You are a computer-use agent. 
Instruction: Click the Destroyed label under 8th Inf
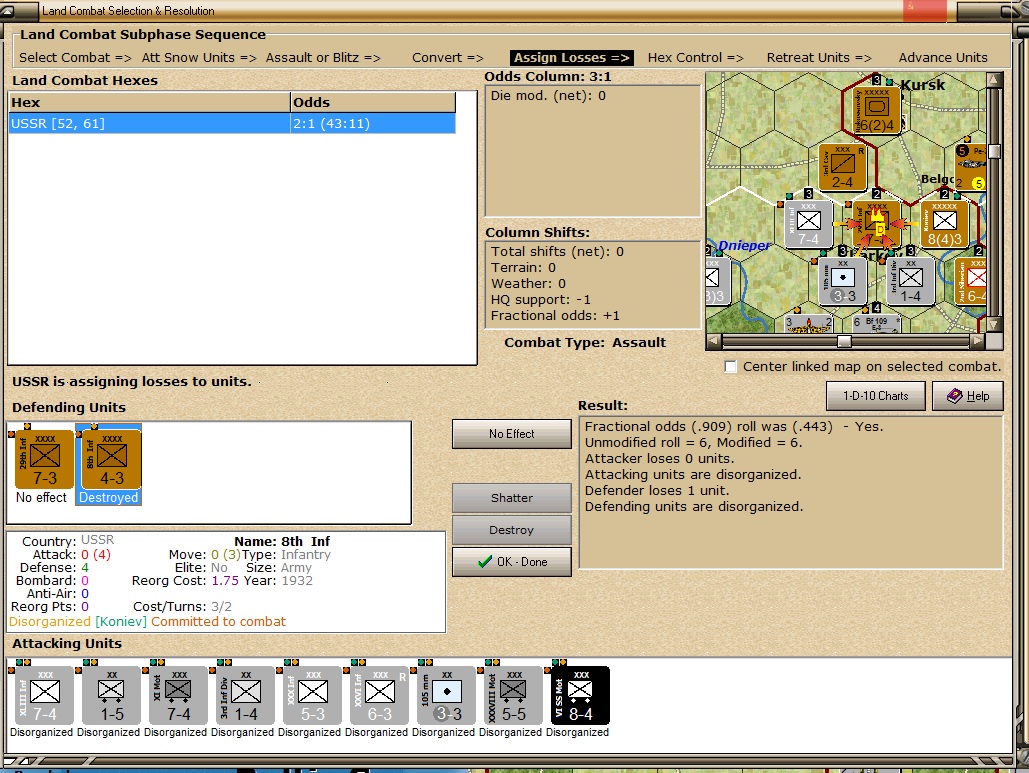point(108,497)
